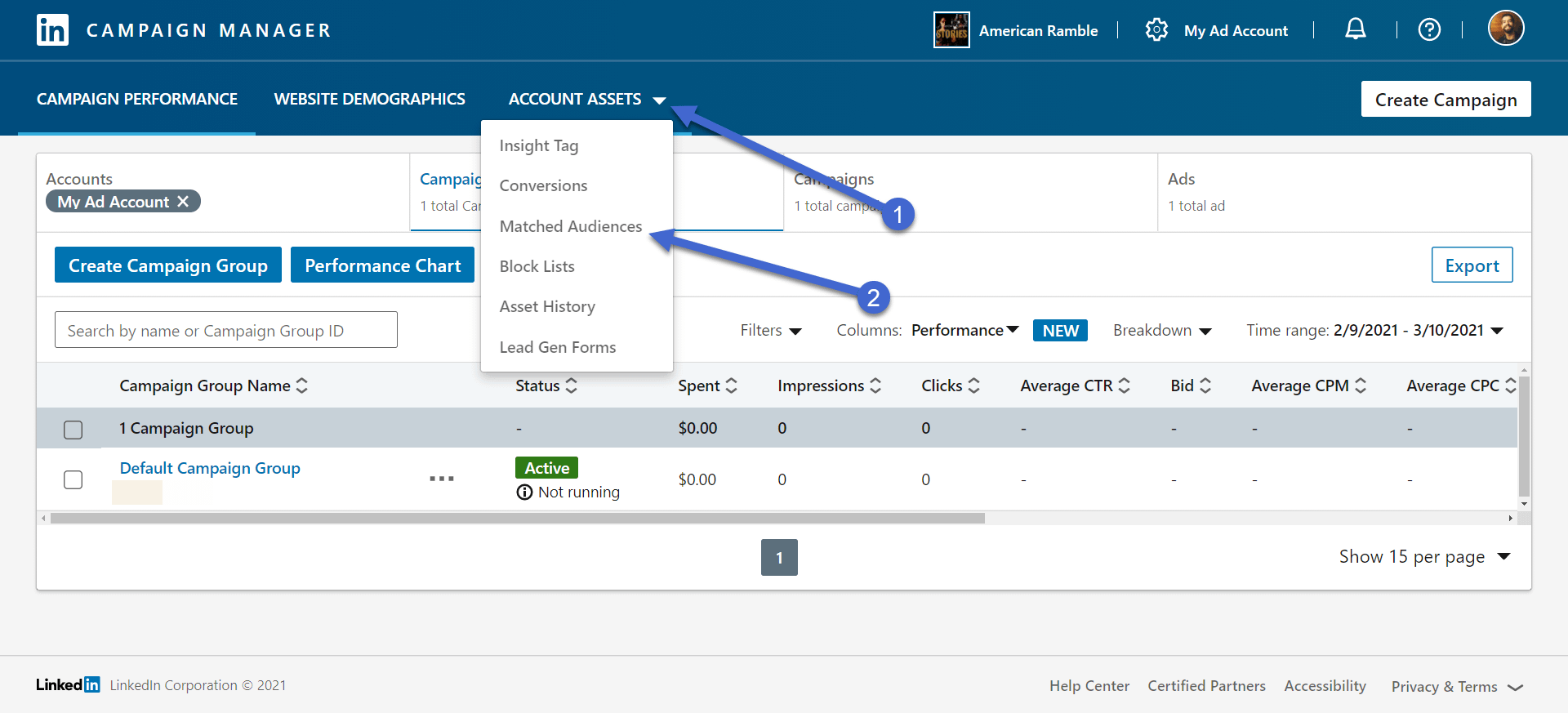The width and height of the screenshot is (1568, 713).
Task: Click the Create Campaign button
Action: pos(1445,99)
